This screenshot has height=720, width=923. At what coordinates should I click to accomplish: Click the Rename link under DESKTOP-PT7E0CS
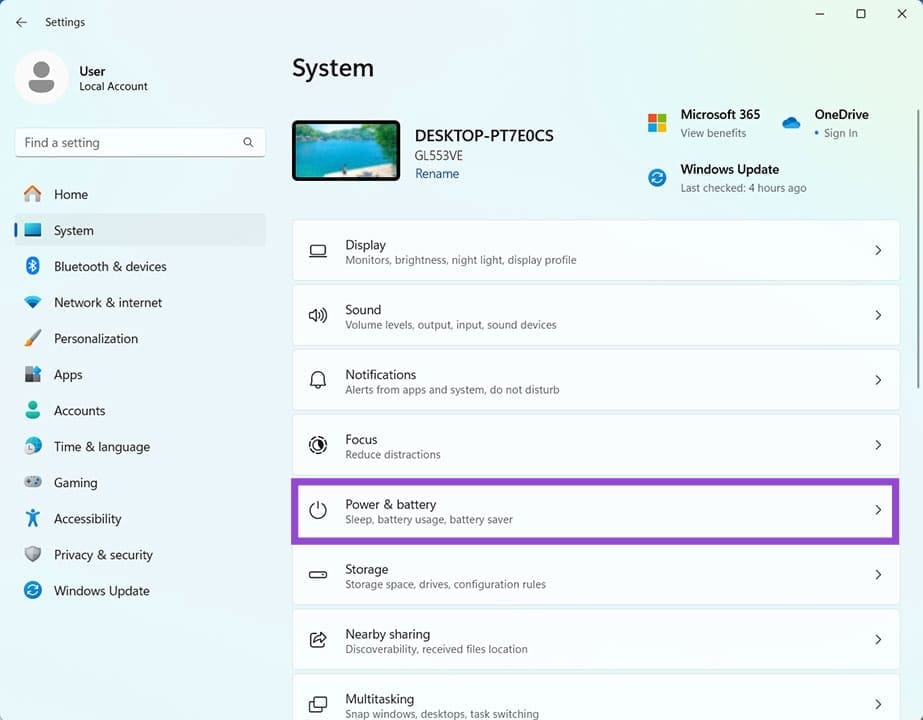coord(437,173)
